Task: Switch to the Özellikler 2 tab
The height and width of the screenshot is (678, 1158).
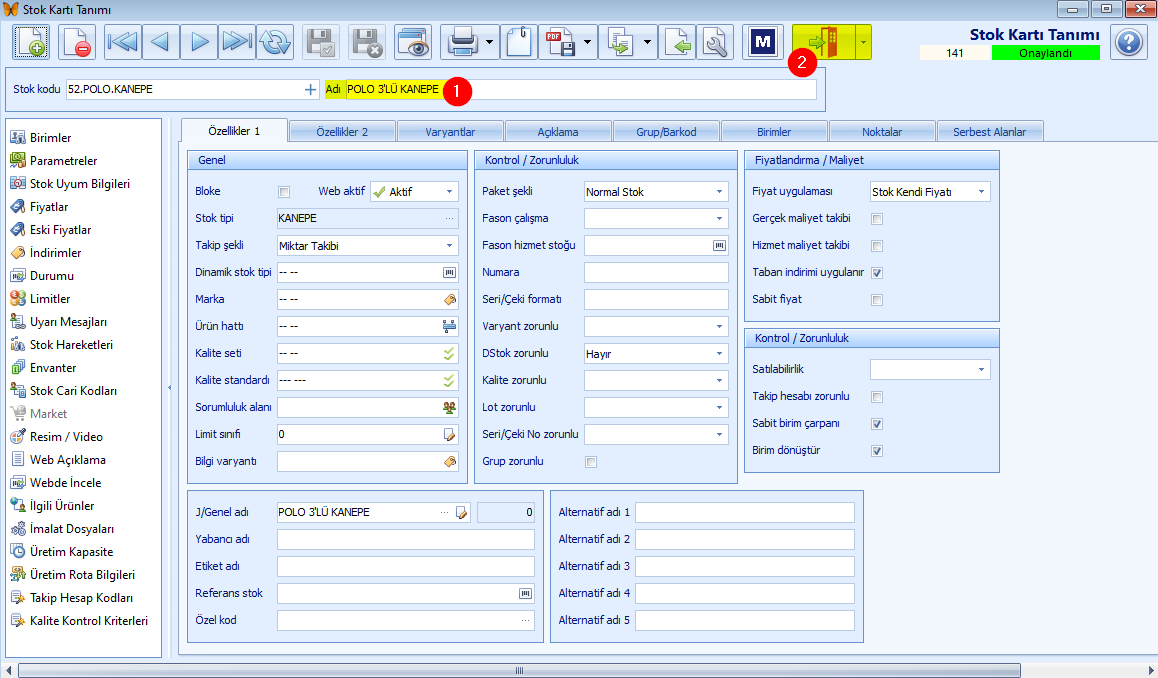Action: point(342,131)
